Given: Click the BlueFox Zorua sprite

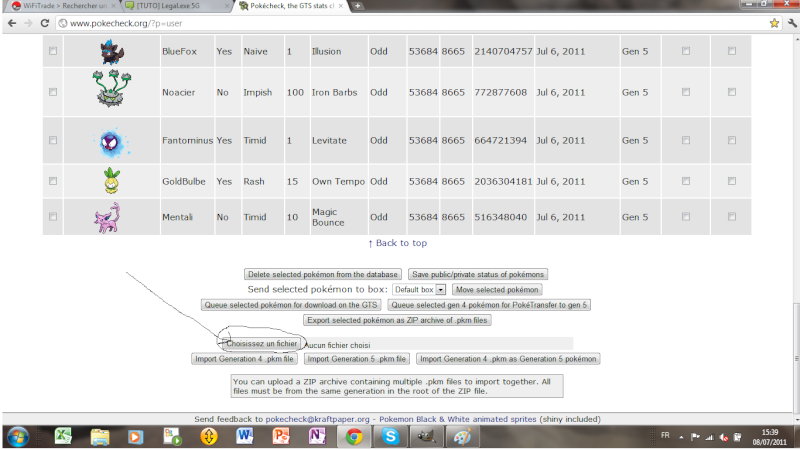Looking at the screenshot, I should coord(112,52).
